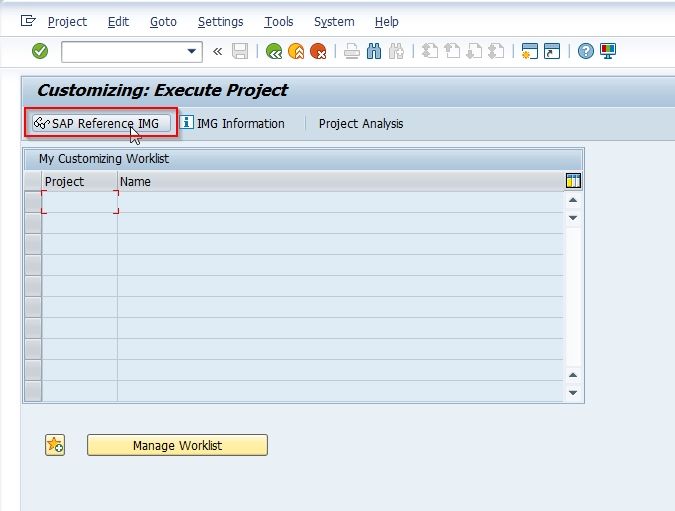Click the Manage Worklist button

[177, 445]
